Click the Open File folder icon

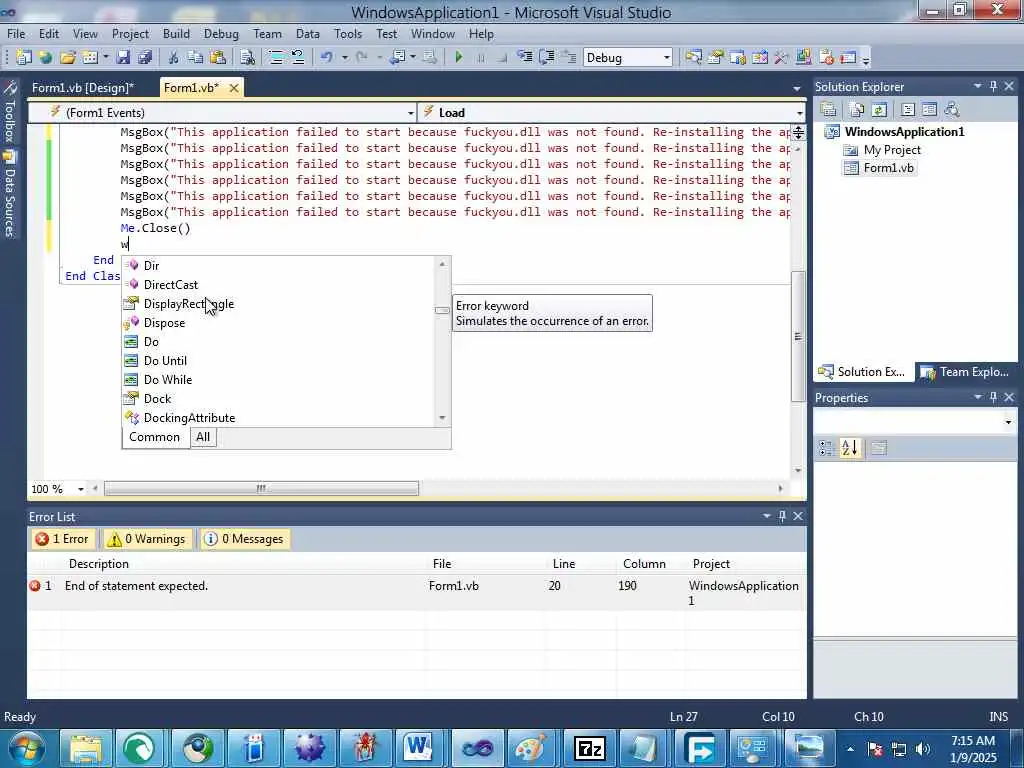click(67, 57)
